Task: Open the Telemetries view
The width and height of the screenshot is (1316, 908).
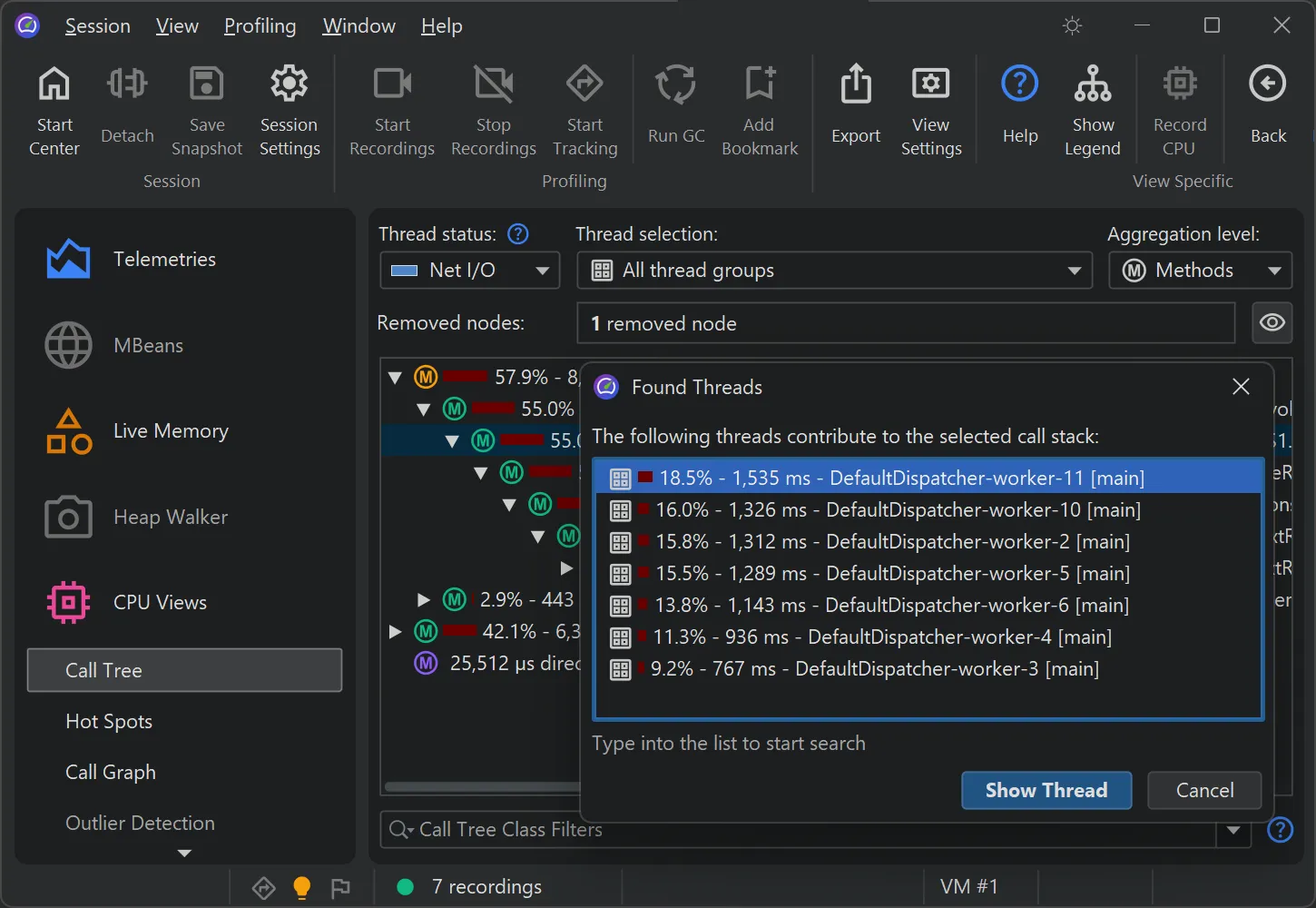Action: coord(164,259)
